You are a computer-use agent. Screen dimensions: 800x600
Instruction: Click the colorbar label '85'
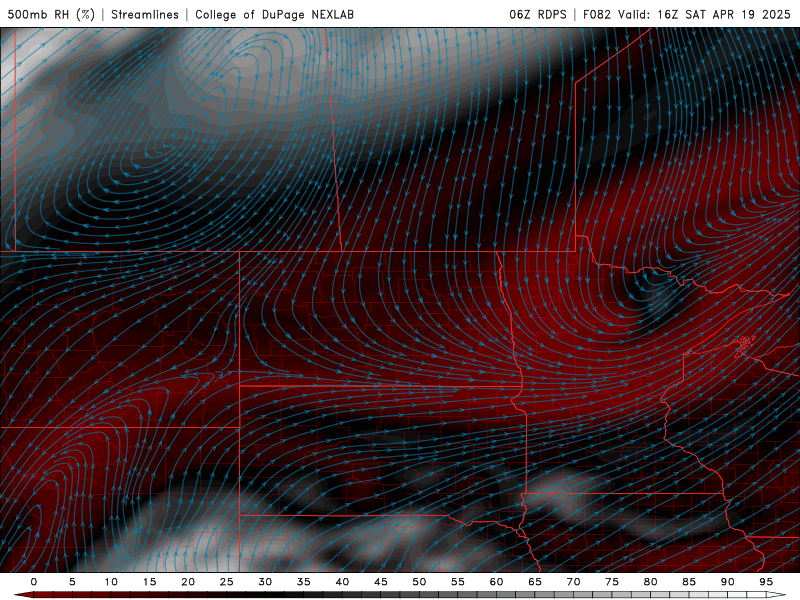point(689,582)
